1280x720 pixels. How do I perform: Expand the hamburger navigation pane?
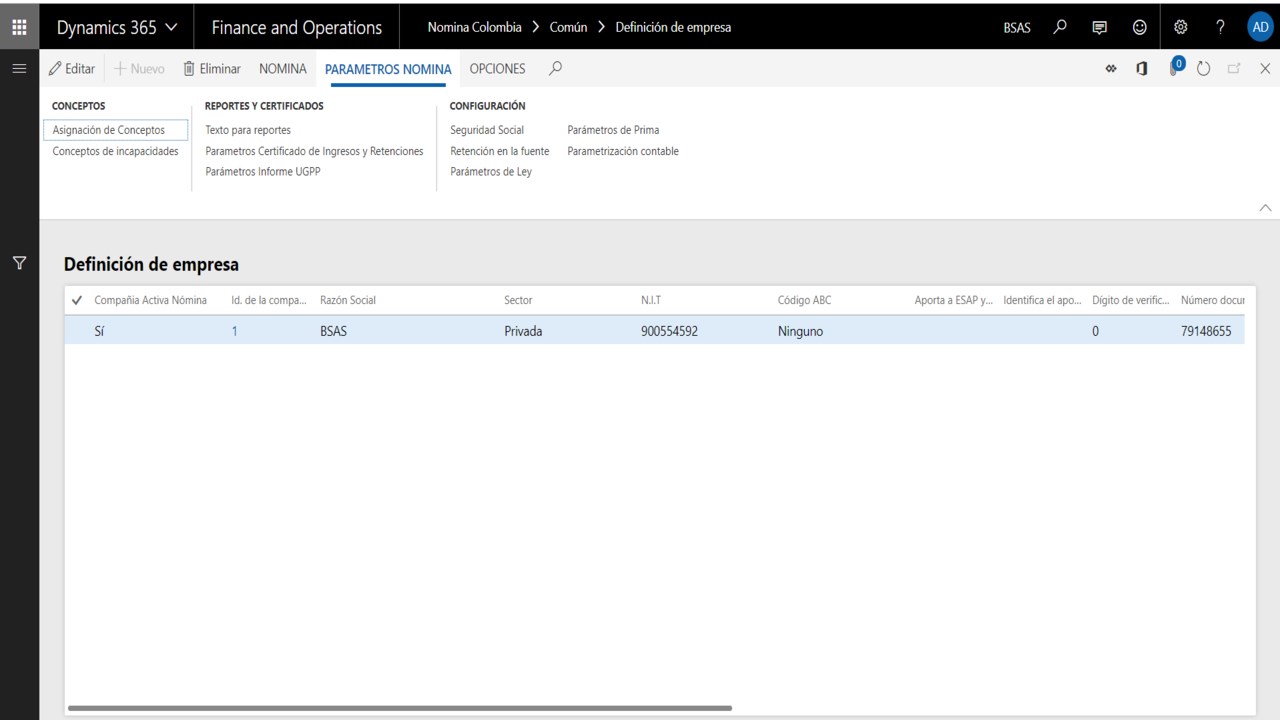pos(19,68)
